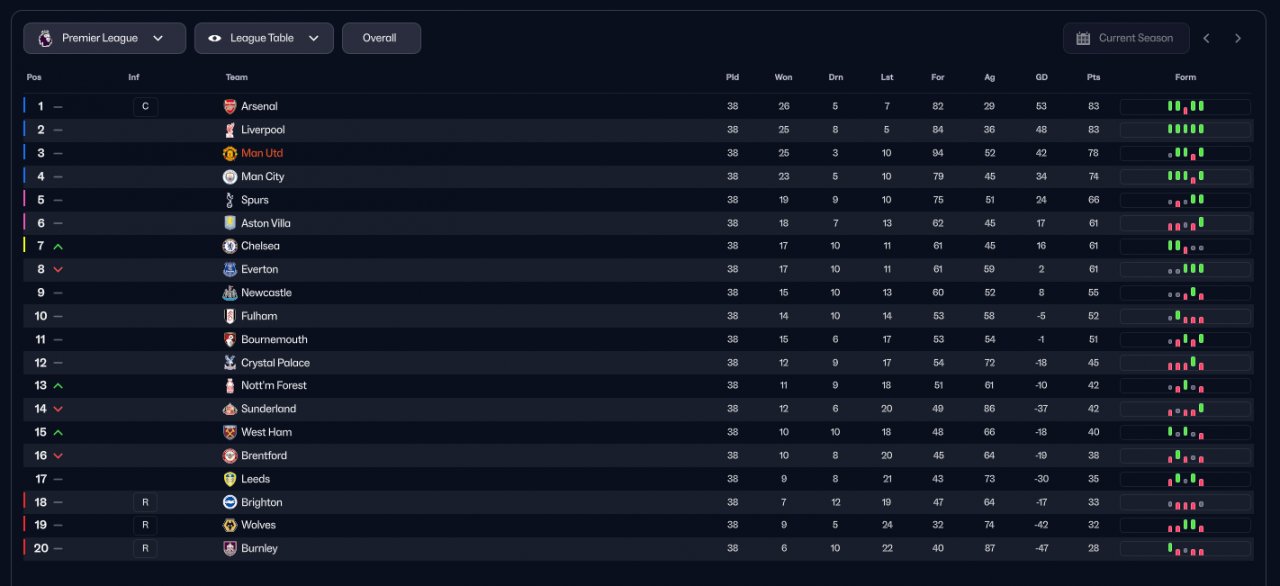Open the Man Utd team link
1280x586 pixels.
[x=262, y=153]
